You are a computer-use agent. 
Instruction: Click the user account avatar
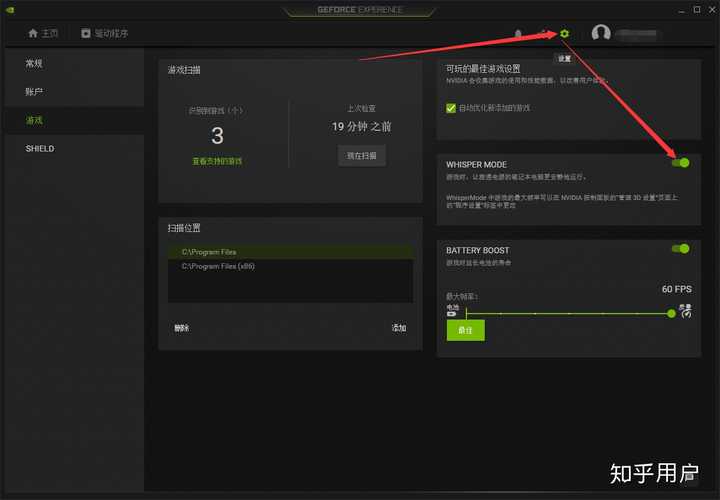[x=601, y=33]
